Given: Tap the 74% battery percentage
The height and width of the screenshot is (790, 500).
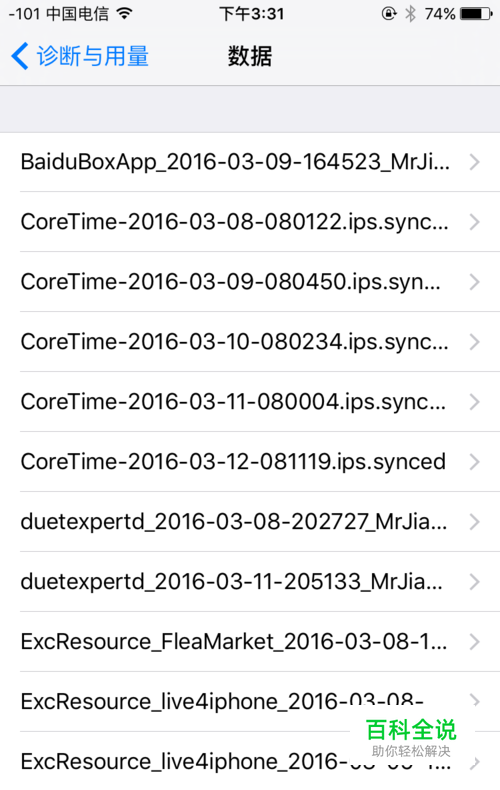Looking at the screenshot, I should 440,14.
